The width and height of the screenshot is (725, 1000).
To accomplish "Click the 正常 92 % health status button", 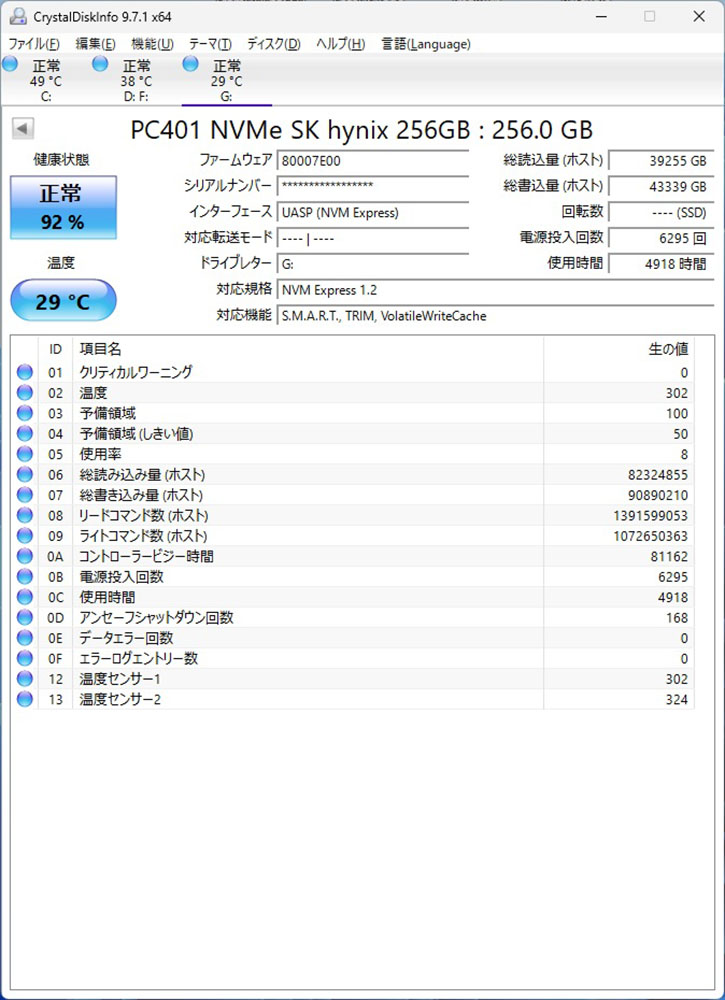I will 62,207.
